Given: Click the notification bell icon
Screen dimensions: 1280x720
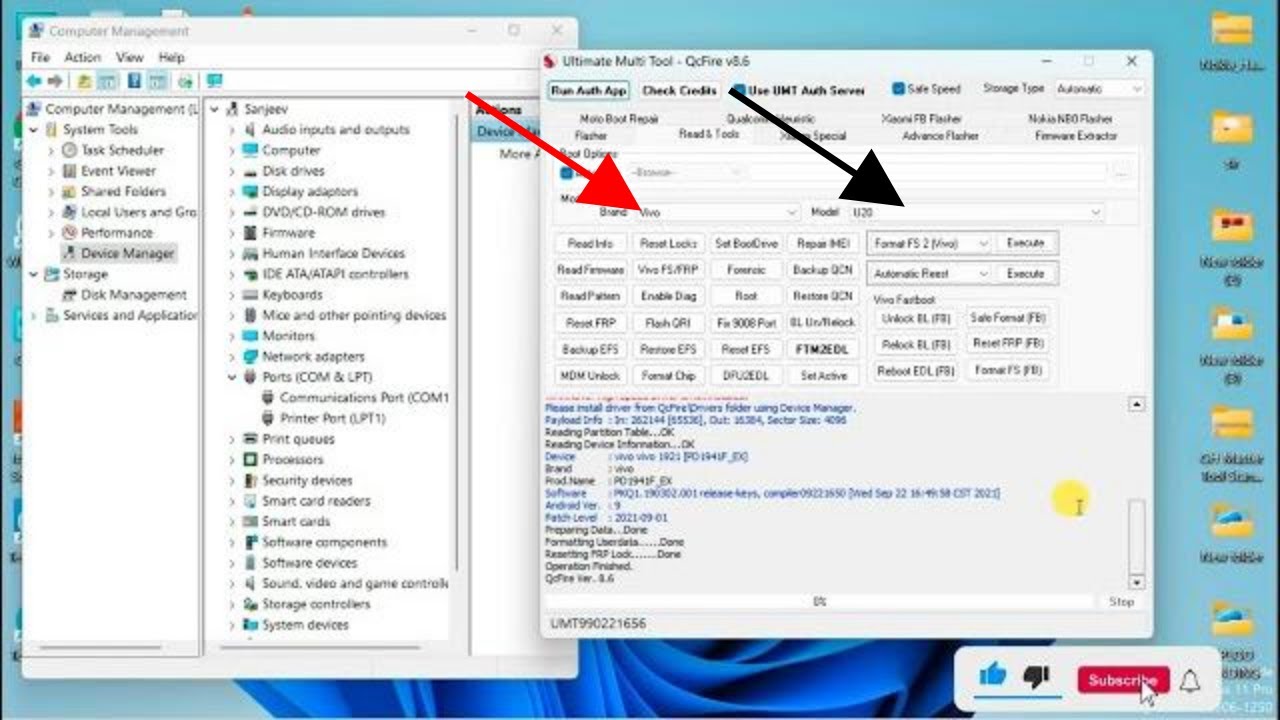Looking at the screenshot, I should 1190,682.
